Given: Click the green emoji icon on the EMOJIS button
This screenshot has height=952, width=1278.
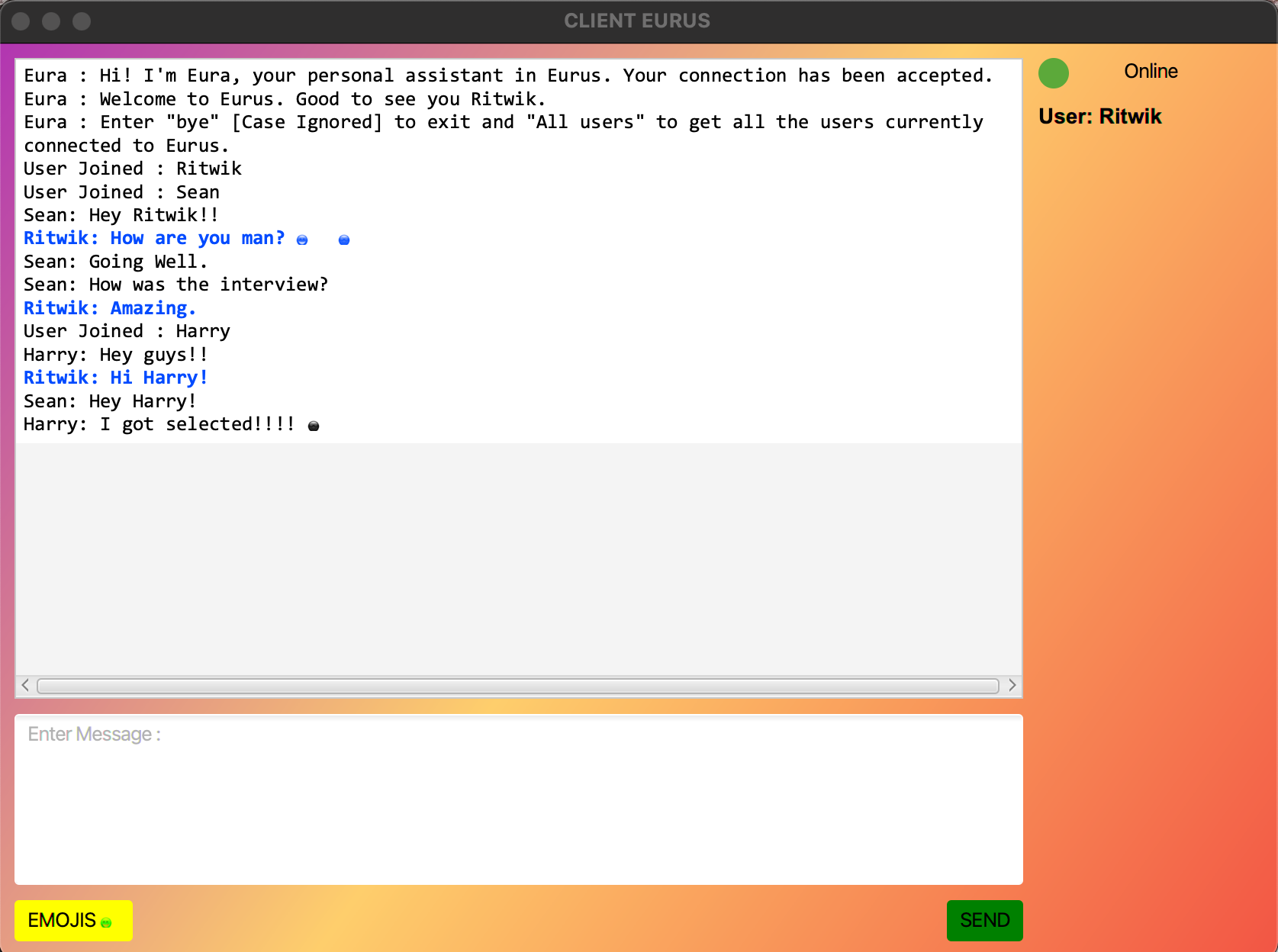Looking at the screenshot, I should (105, 921).
